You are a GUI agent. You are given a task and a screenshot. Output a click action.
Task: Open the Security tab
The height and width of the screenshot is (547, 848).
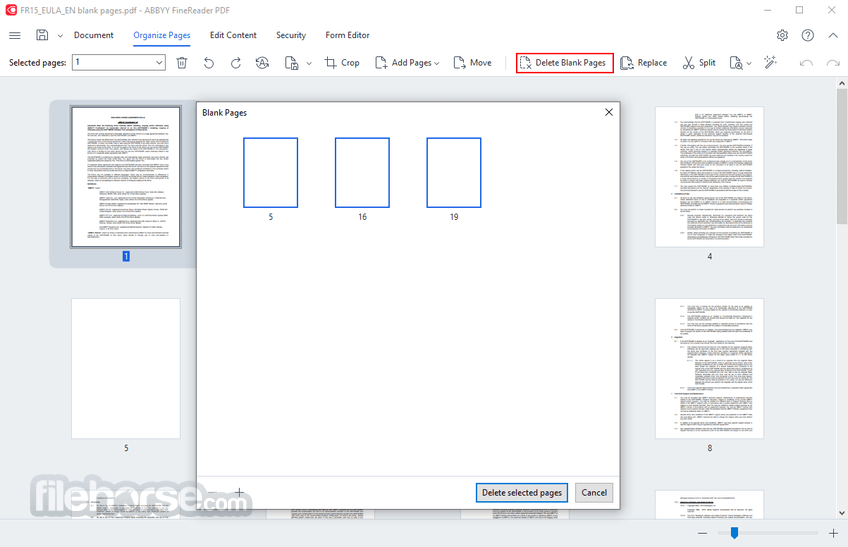pos(291,35)
